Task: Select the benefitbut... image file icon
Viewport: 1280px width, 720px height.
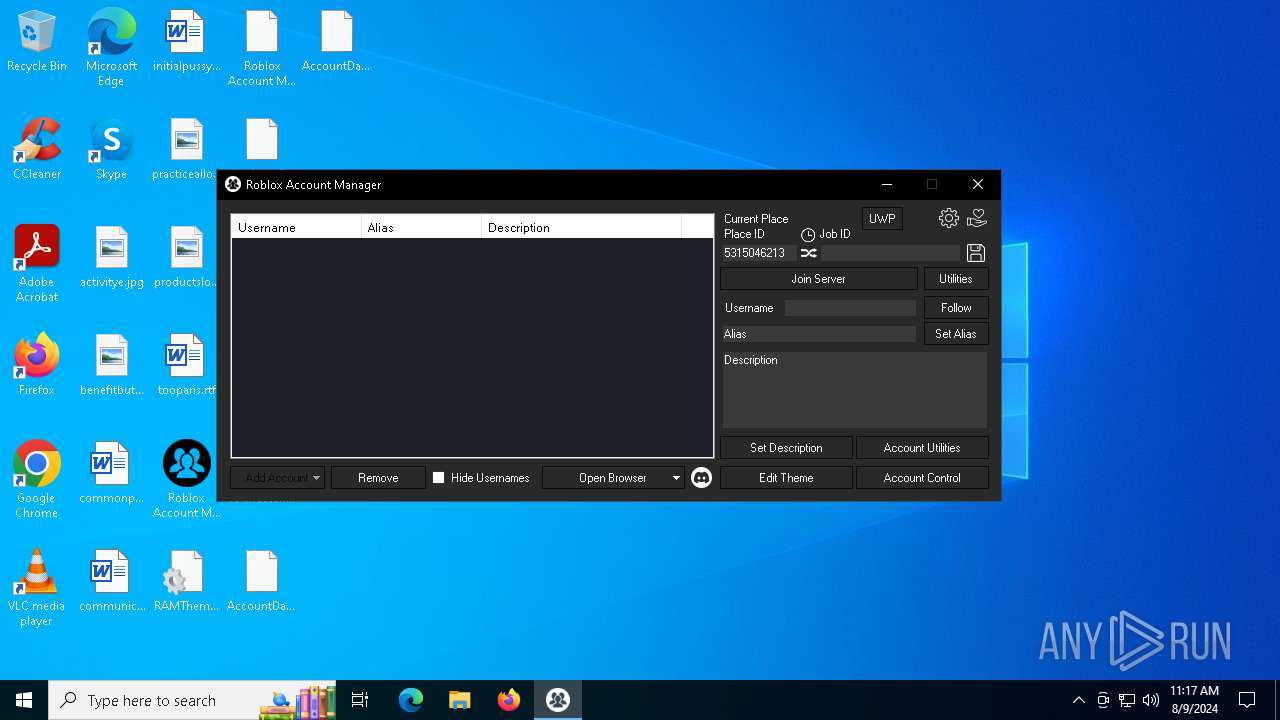Action: click(111, 365)
